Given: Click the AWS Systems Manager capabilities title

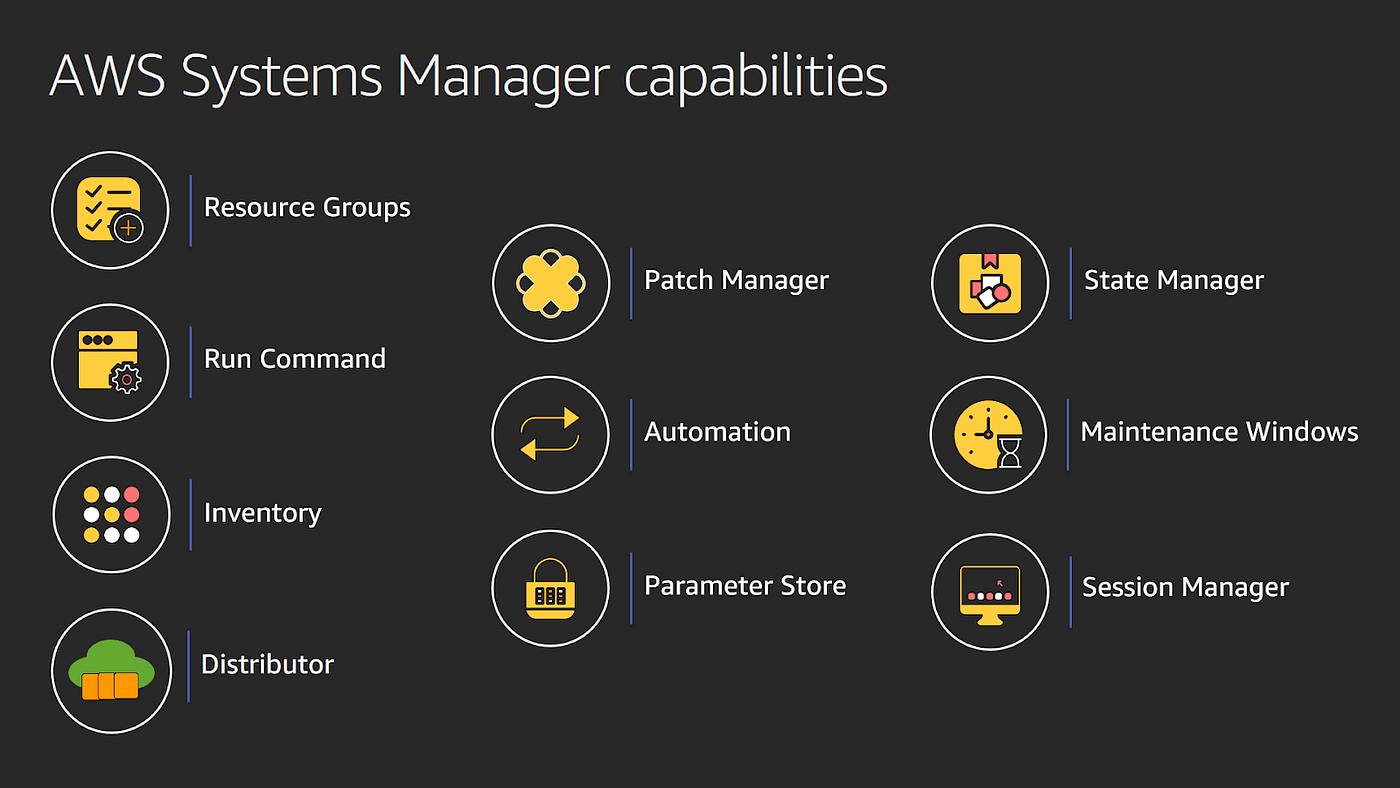Looking at the screenshot, I should pyautogui.click(x=467, y=75).
